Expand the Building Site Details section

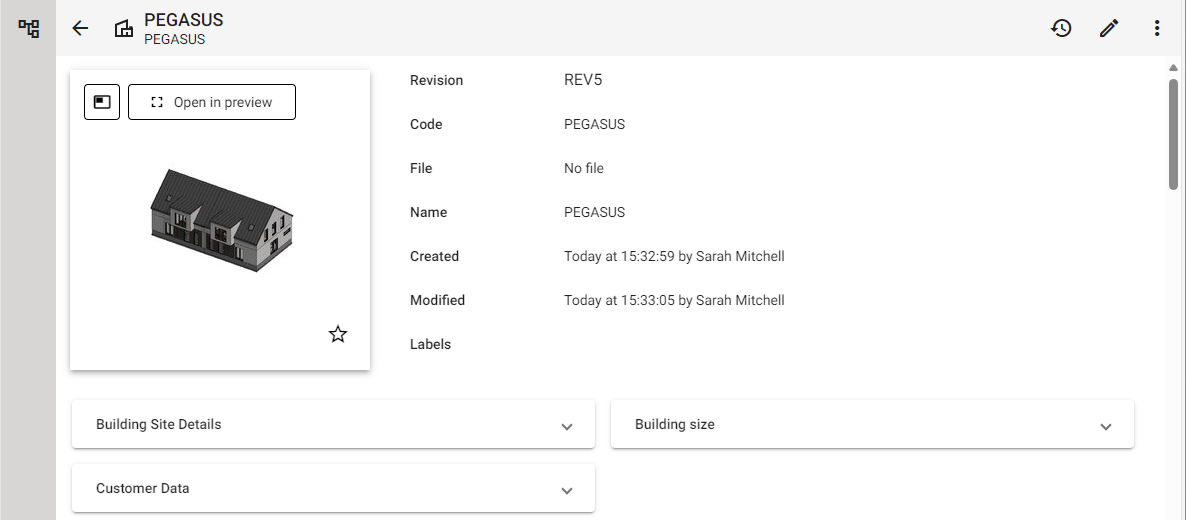333,425
